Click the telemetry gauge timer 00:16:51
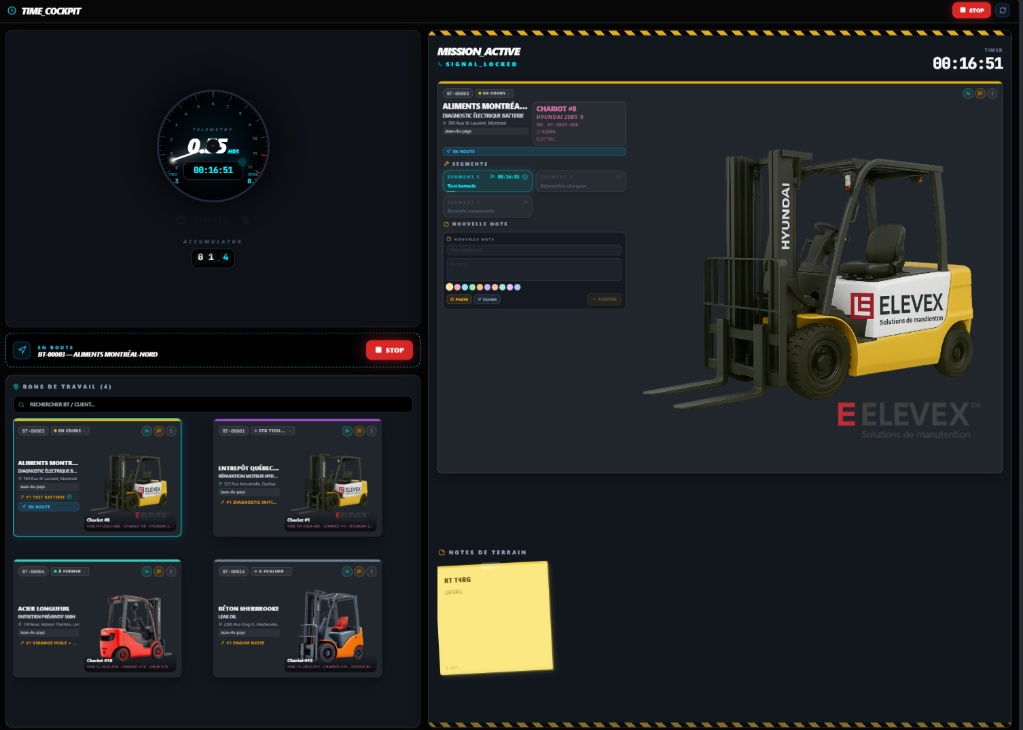 pos(213,170)
